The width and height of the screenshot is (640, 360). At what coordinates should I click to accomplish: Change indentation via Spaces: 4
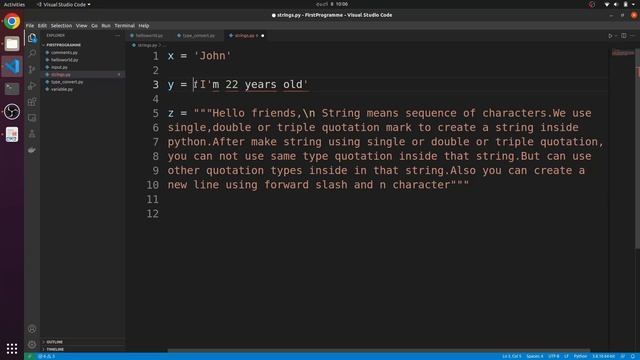coord(535,356)
